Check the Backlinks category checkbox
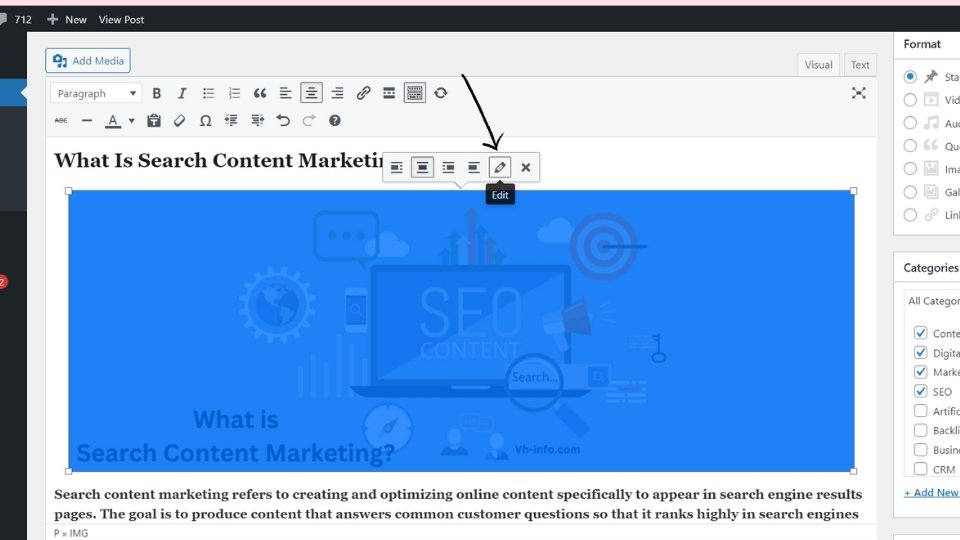The height and width of the screenshot is (540, 960). [x=920, y=430]
